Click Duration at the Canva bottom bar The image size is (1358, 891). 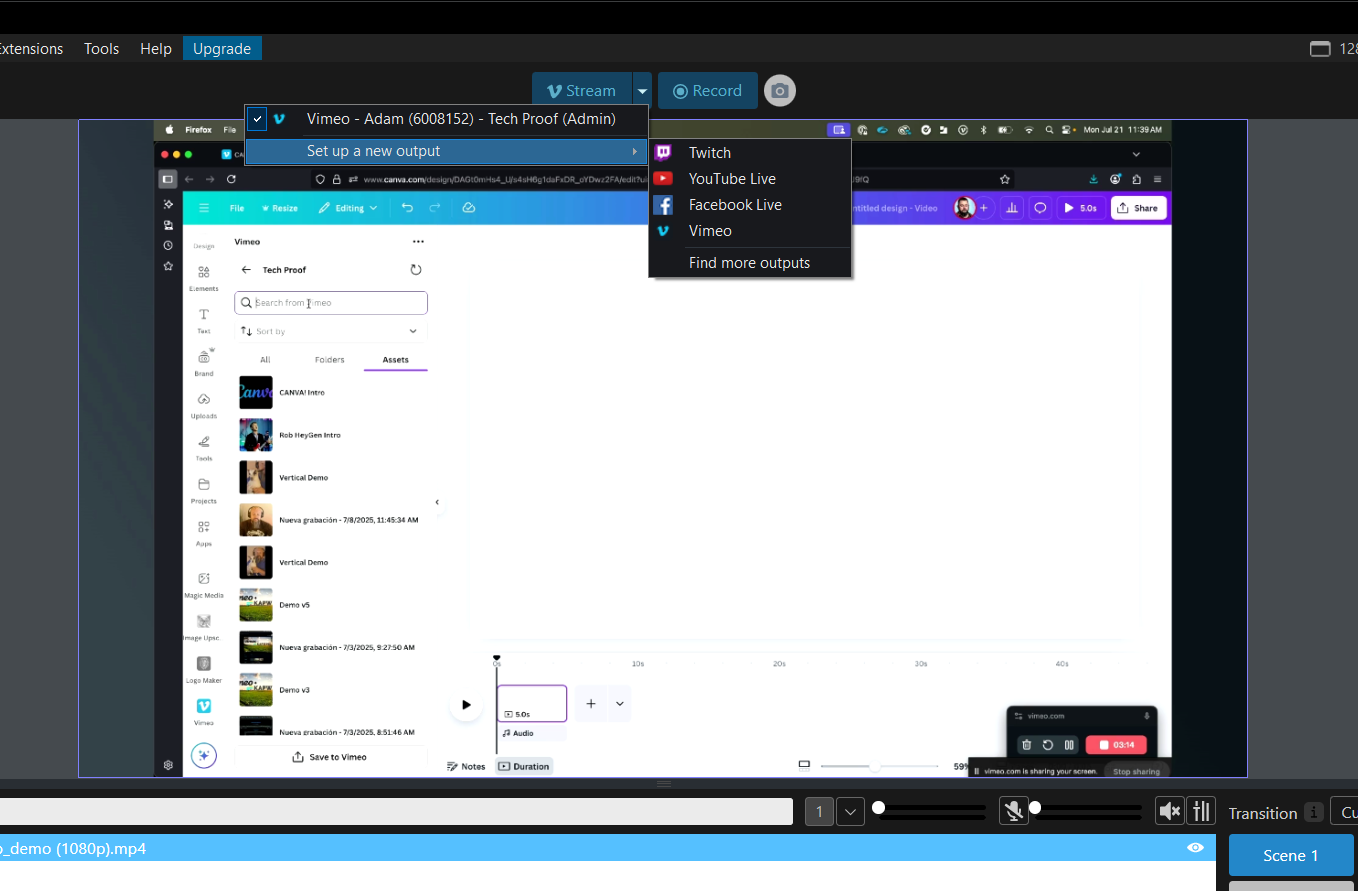pos(525,766)
